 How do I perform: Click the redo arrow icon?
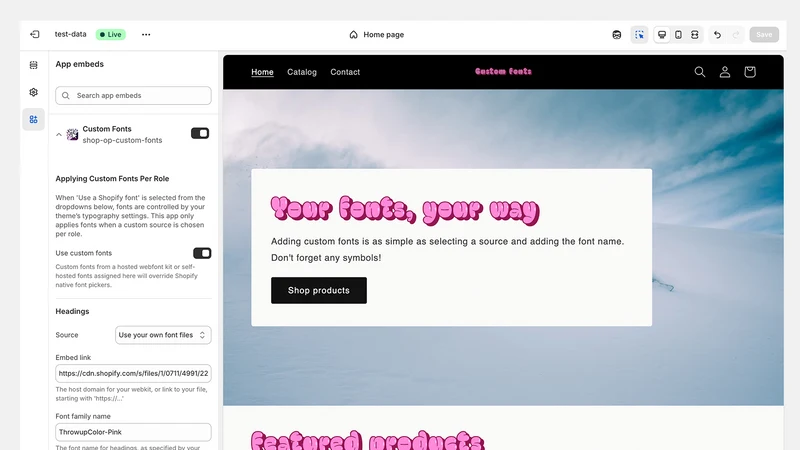(736, 35)
